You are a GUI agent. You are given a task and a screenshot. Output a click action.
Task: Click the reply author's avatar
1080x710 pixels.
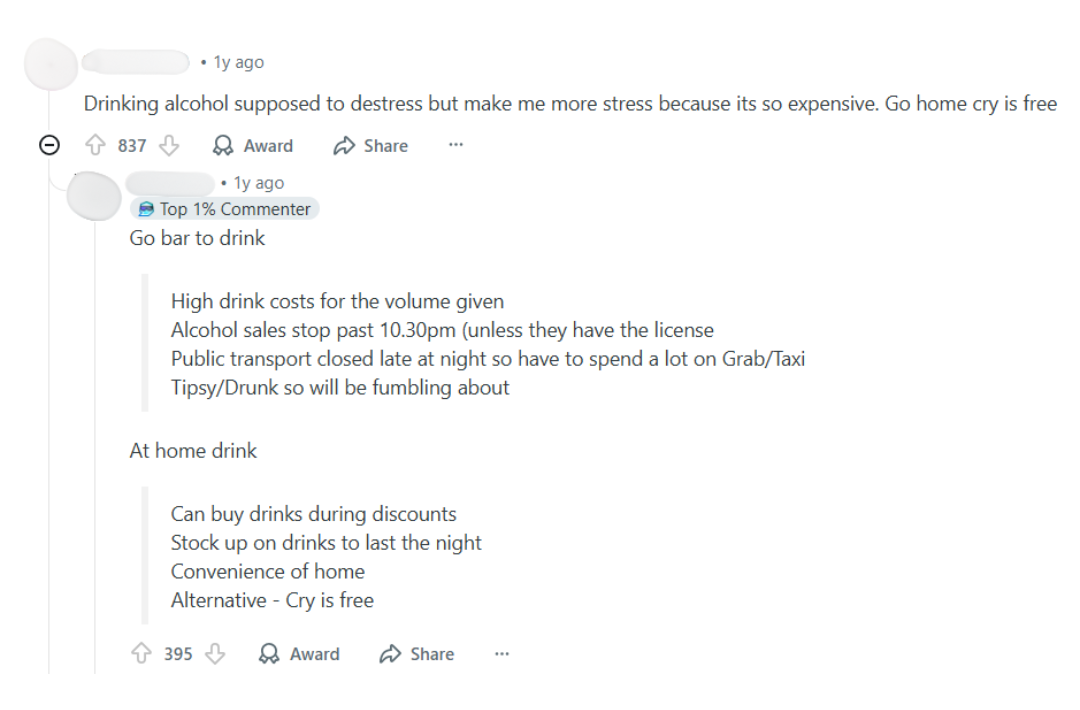point(94,196)
